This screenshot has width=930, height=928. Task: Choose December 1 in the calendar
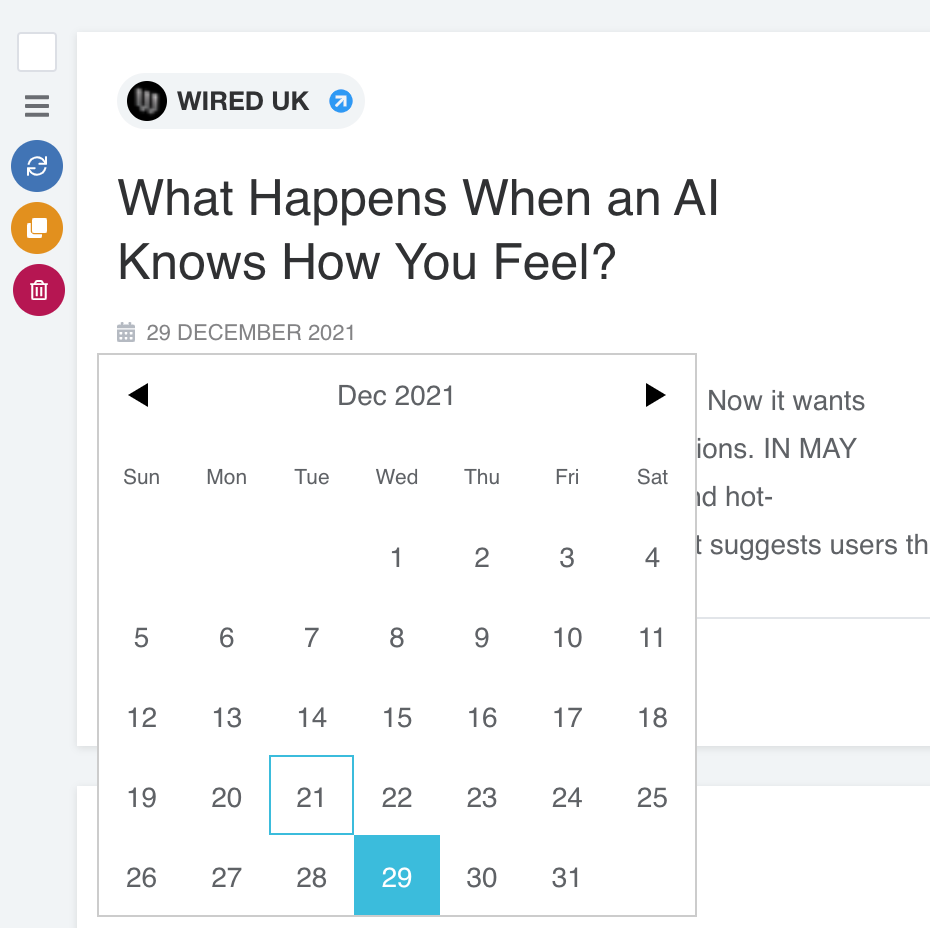coord(397,557)
